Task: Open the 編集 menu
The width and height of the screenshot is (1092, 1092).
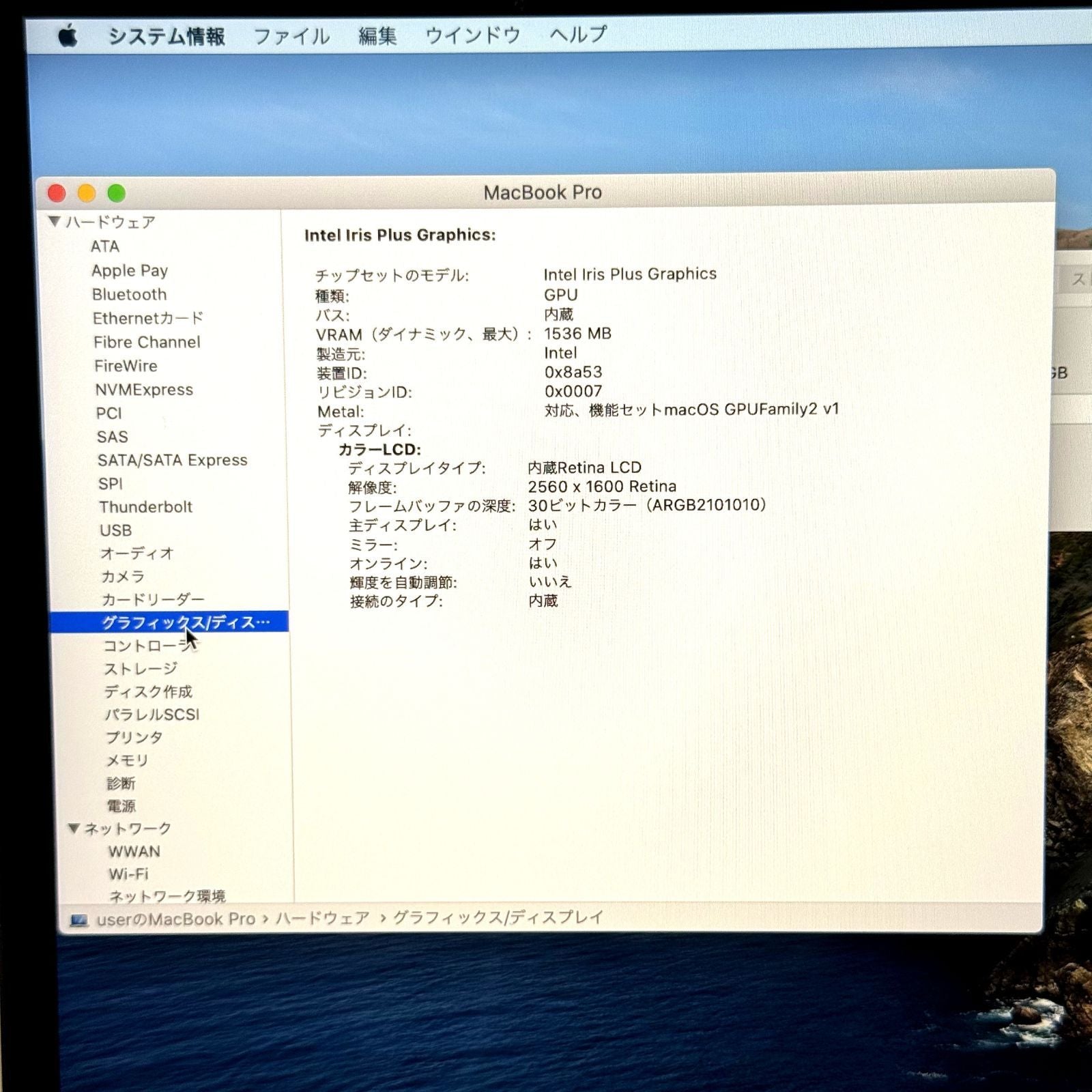Action: (x=377, y=35)
